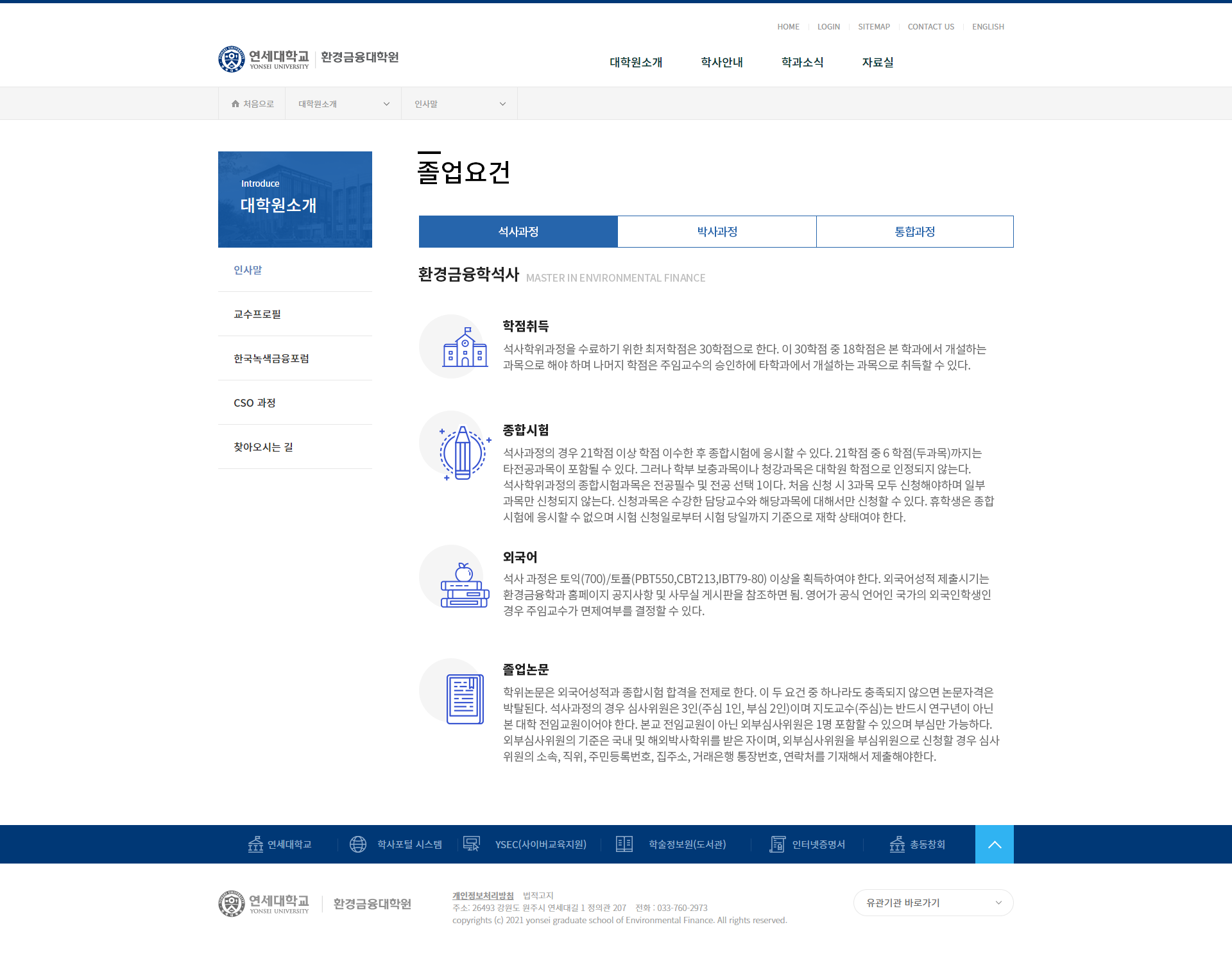Click the 총동창회 building icon link
Screen dimensions: 1232x954
tap(897, 844)
